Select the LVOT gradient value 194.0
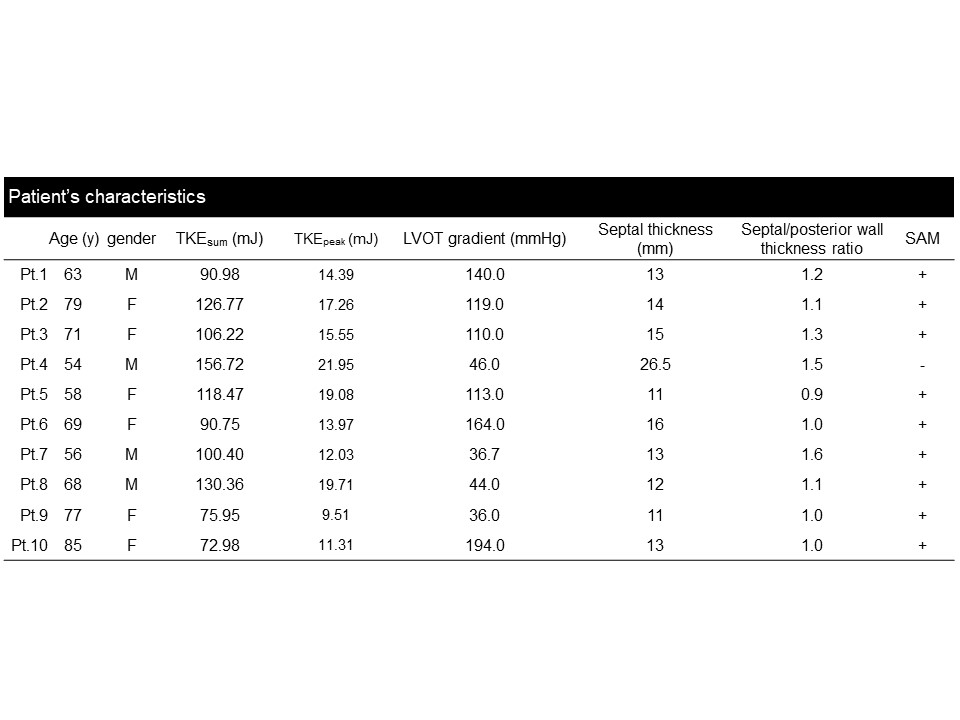Screen dimensions: 960x720 [484, 545]
